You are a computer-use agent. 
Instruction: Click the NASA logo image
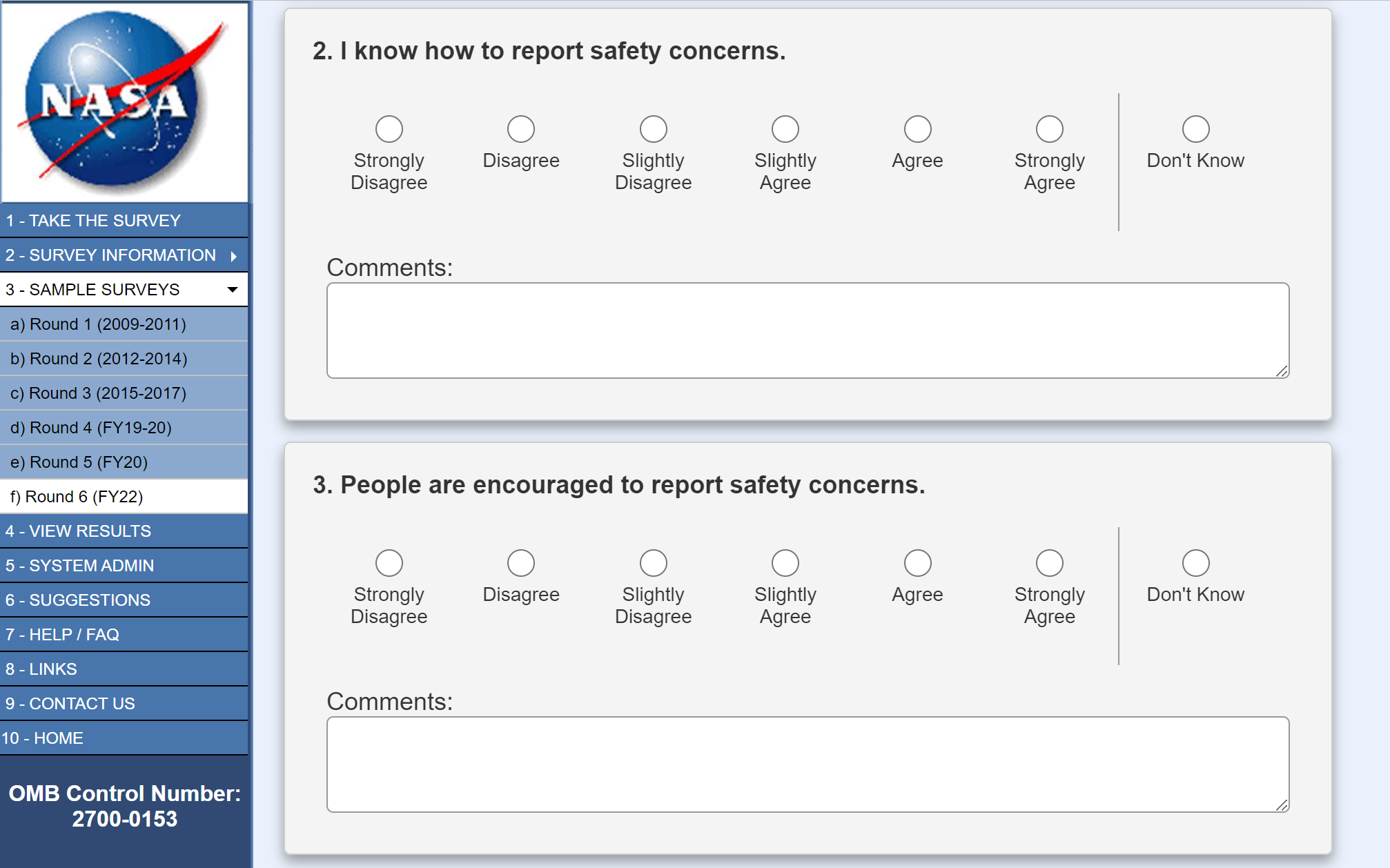click(x=124, y=102)
